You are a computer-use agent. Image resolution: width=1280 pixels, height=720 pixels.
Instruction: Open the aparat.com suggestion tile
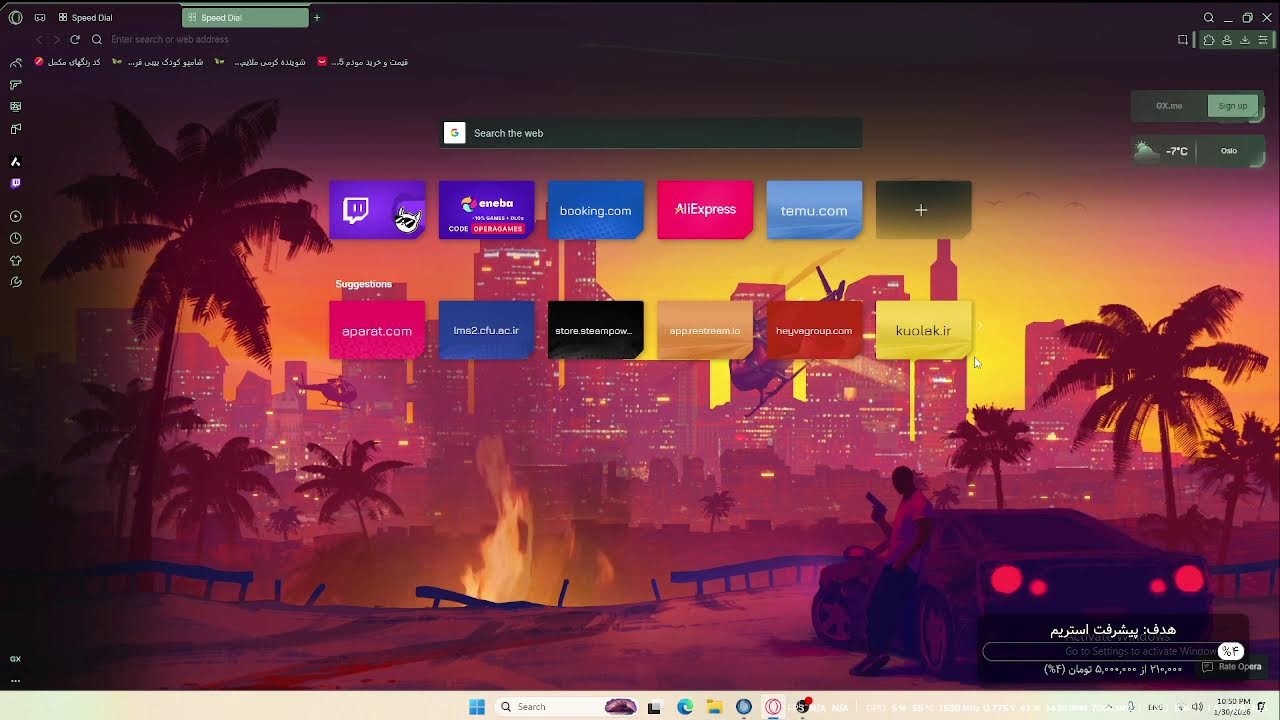(377, 330)
